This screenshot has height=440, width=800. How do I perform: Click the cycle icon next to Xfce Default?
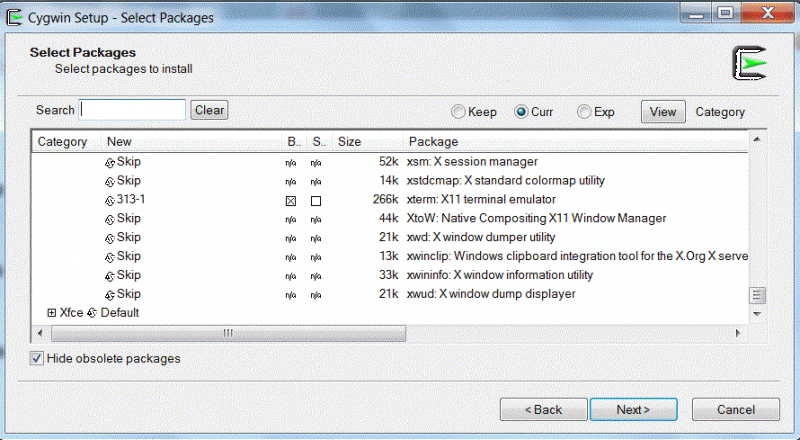point(92,313)
